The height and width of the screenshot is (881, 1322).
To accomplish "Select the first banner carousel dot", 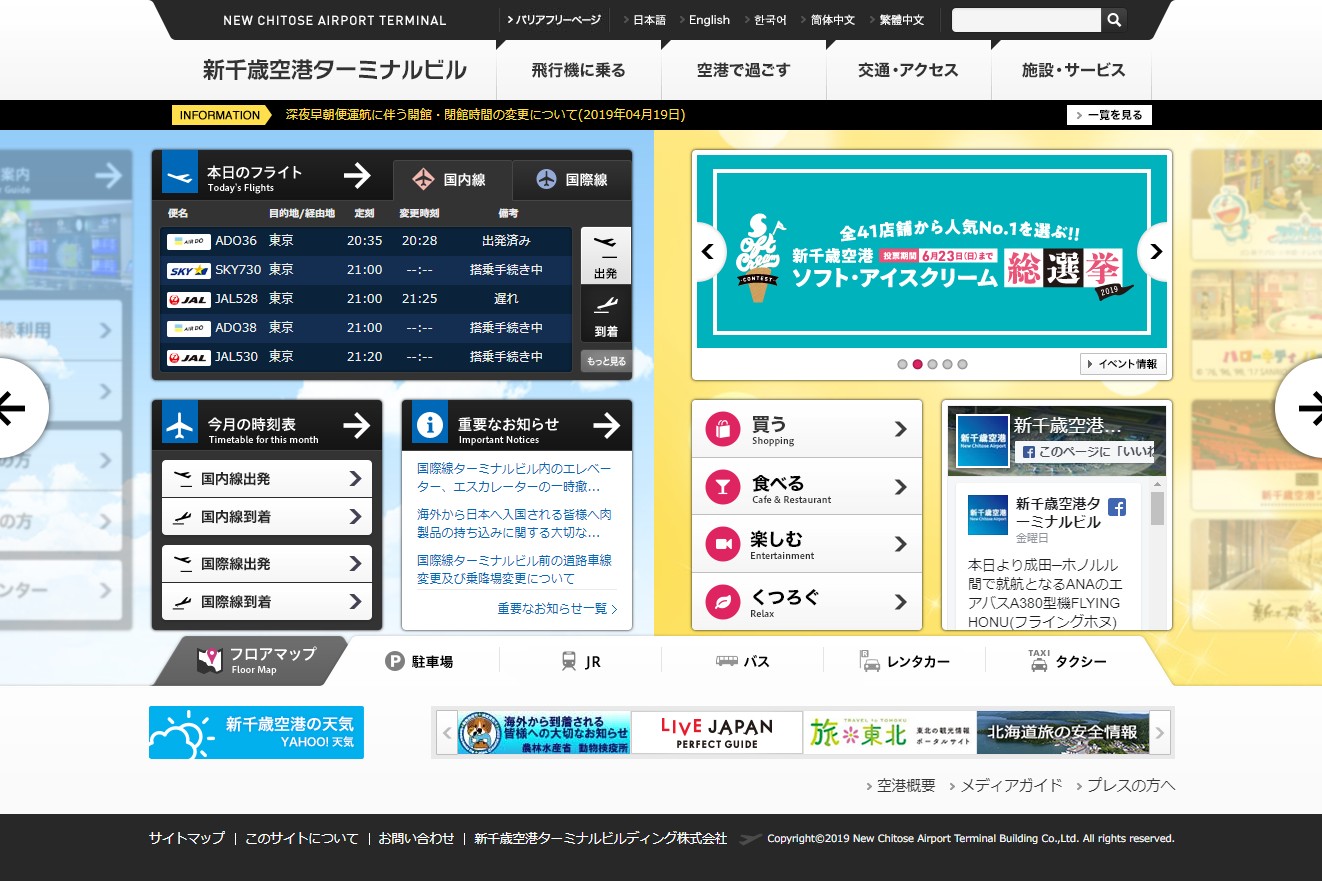I will (x=902, y=365).
